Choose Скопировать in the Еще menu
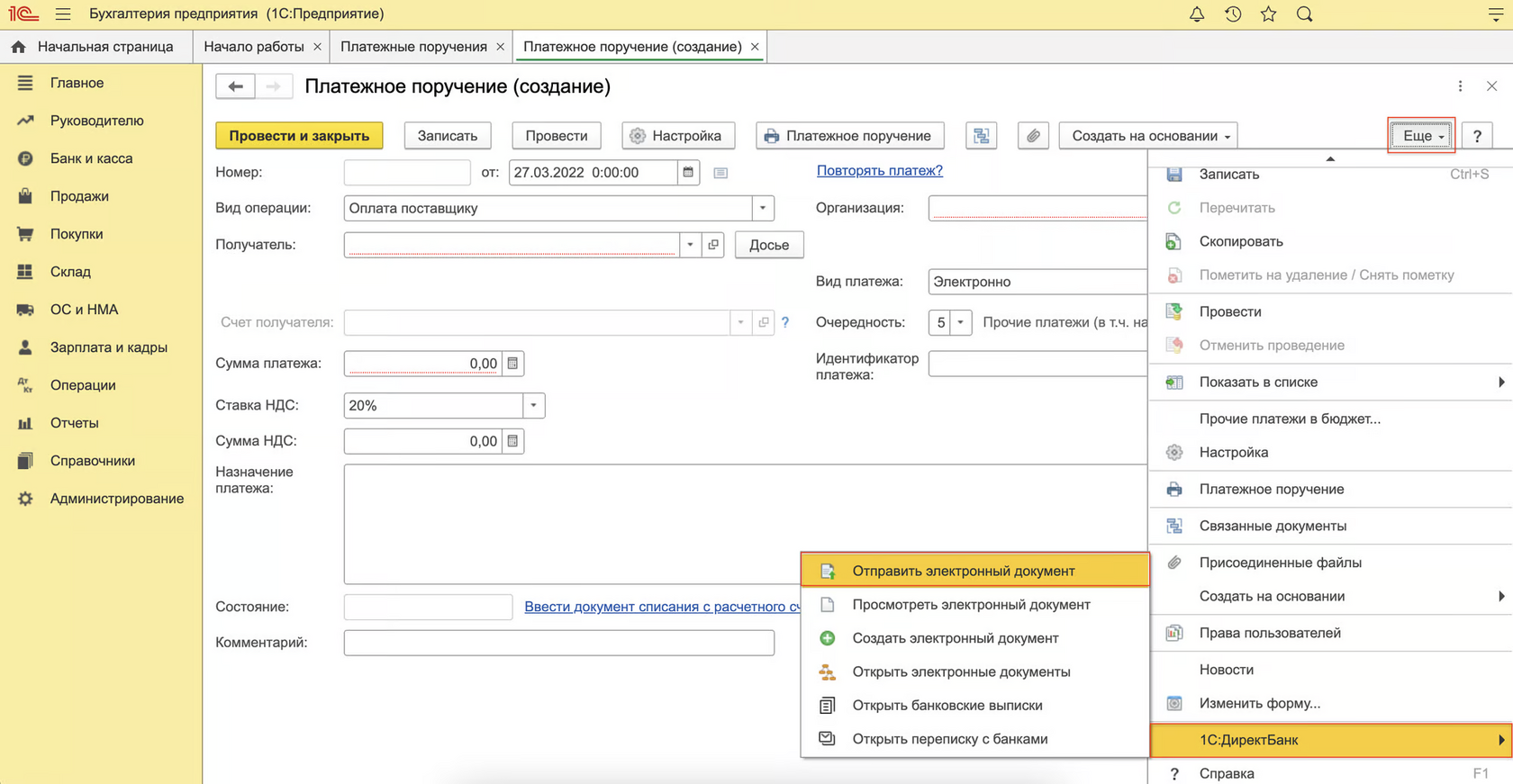The image size is (1513, 784). (x=1330, y=241)
